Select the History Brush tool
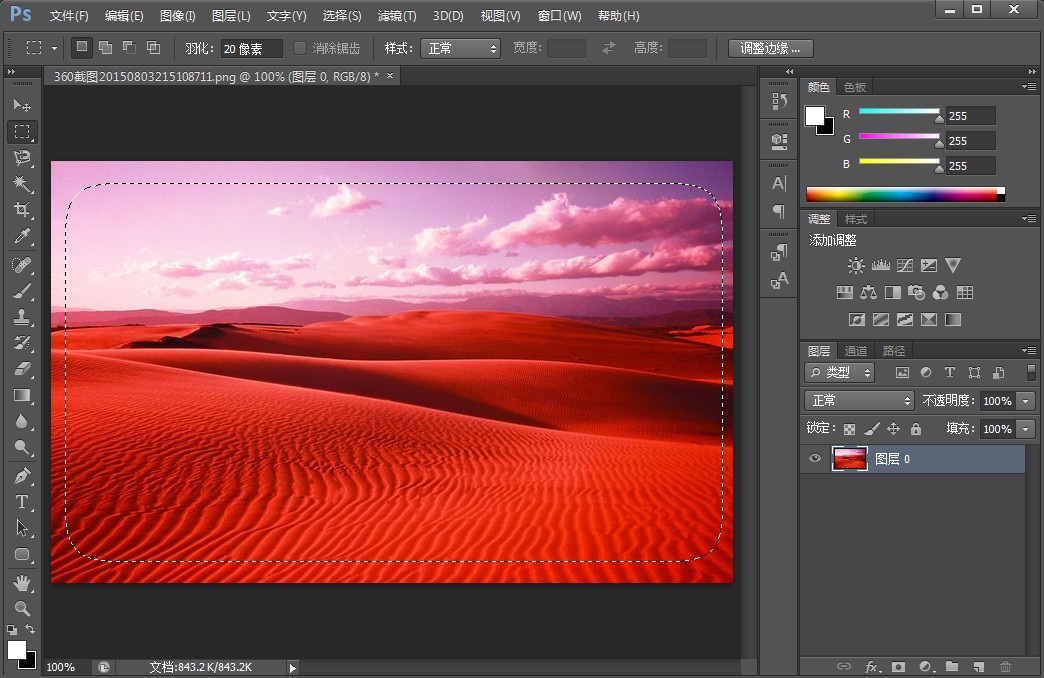Viewport: 1044px width, 678px height. (x=22, y=343)
